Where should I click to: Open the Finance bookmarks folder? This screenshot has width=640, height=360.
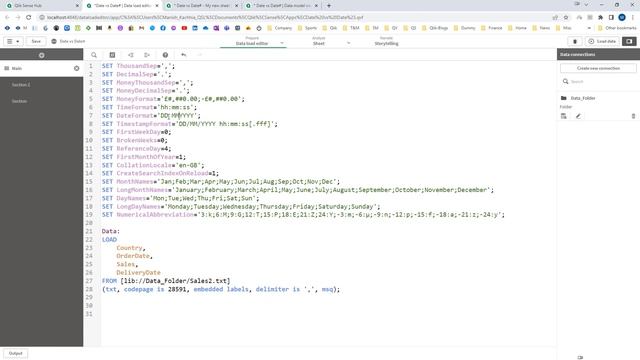tap(491, 28)
